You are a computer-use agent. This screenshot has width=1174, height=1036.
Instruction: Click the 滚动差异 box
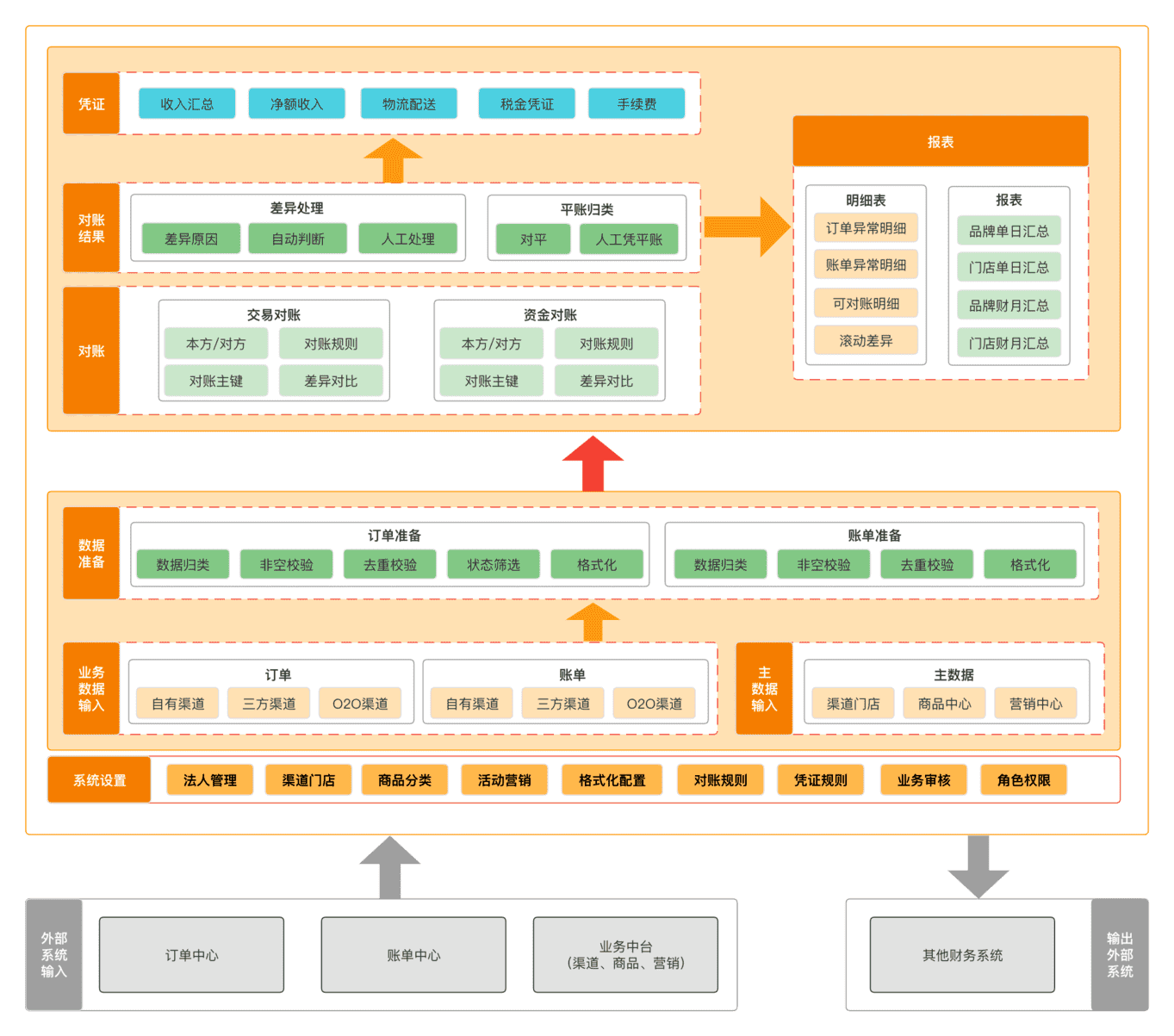click(867, 340)
